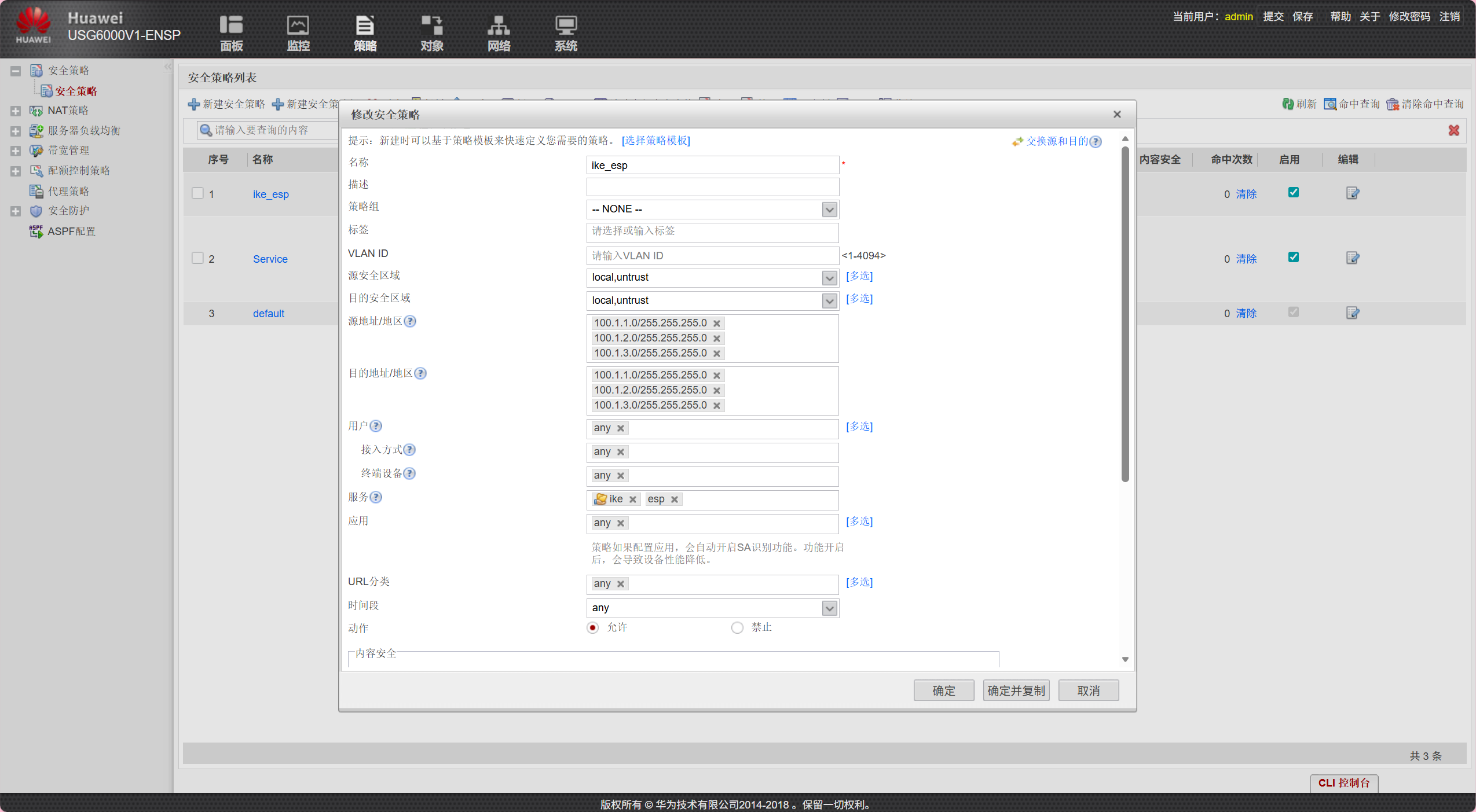Click help icon beside 源地址/地区

(x=410, y=321)
